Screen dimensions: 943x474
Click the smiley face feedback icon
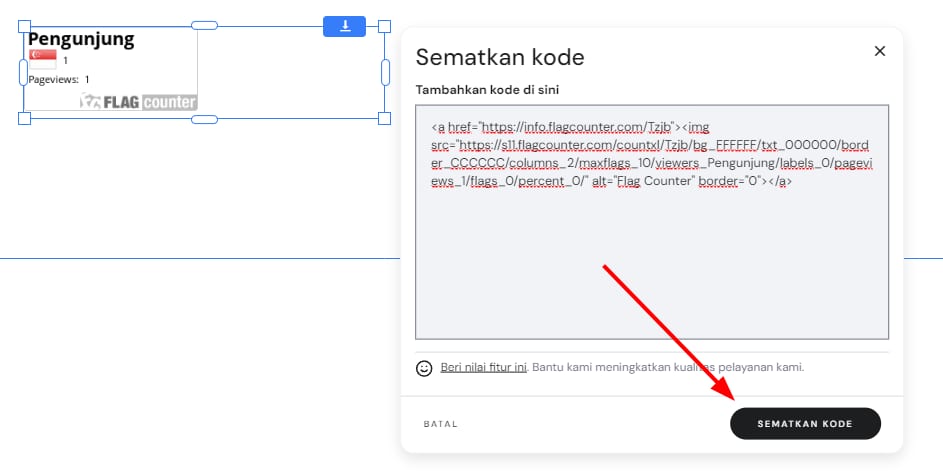(424, 368)
